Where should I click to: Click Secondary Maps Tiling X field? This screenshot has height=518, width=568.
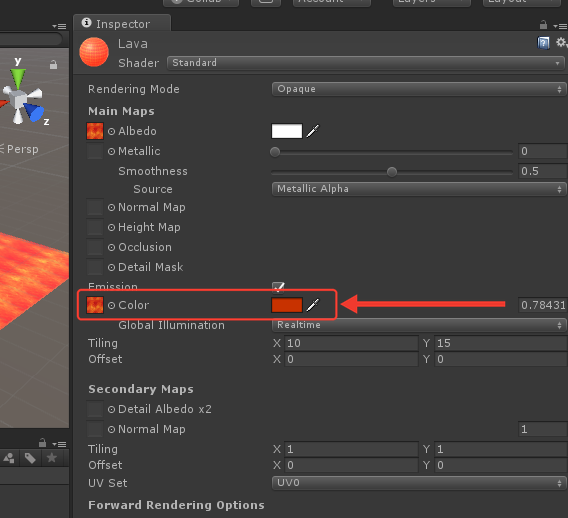point(351,449)
